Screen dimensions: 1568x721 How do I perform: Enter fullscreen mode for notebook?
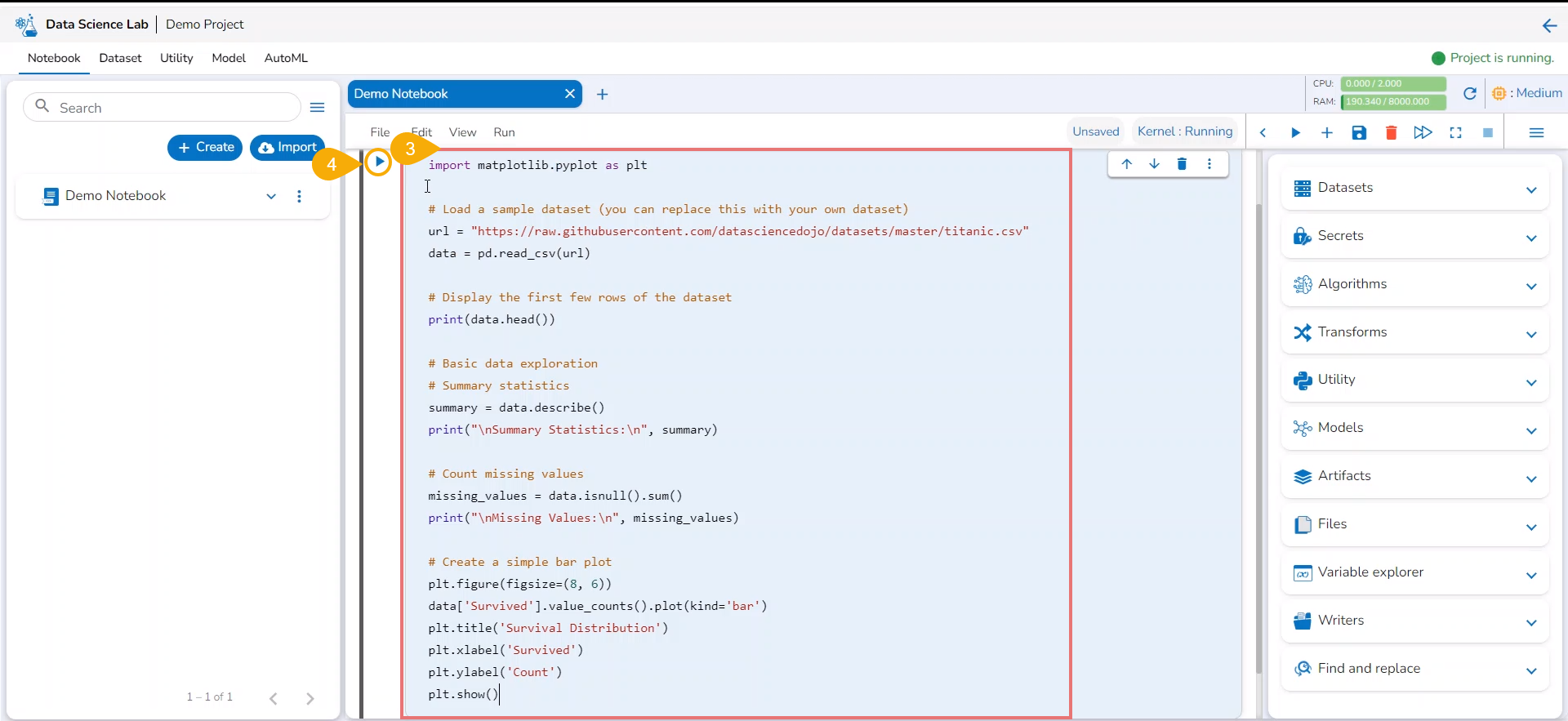pos(1455,133)
